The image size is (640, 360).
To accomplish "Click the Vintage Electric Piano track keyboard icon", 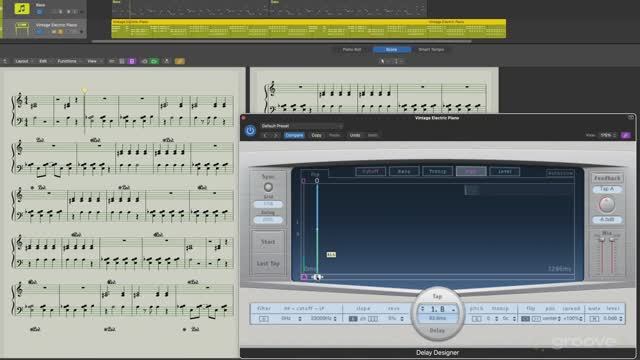I will click(22, 29).
